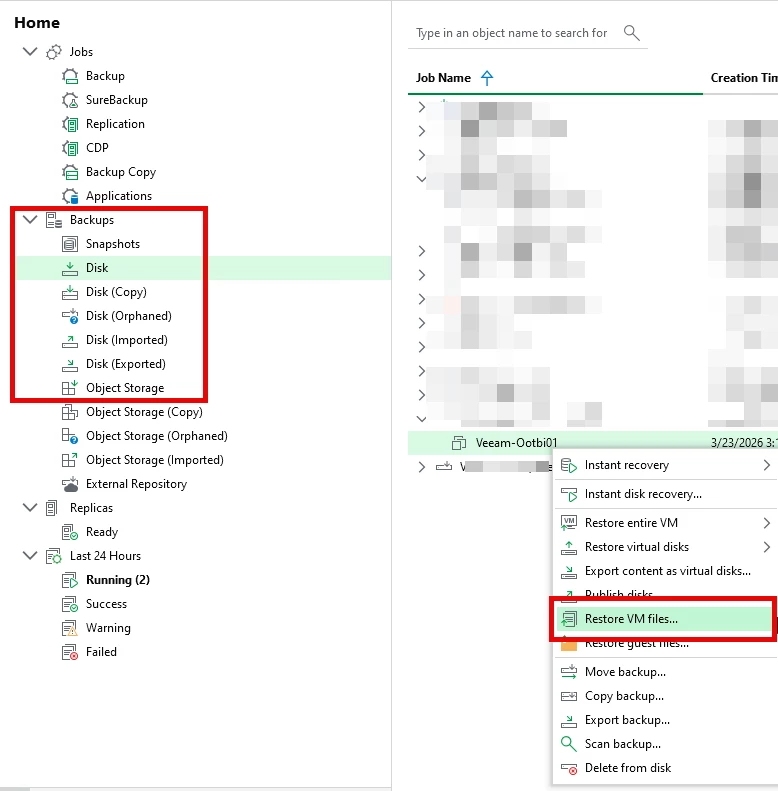Click the Delete from disk icon
The height and width of the screenshot is (791, 778).
(569, 768)
